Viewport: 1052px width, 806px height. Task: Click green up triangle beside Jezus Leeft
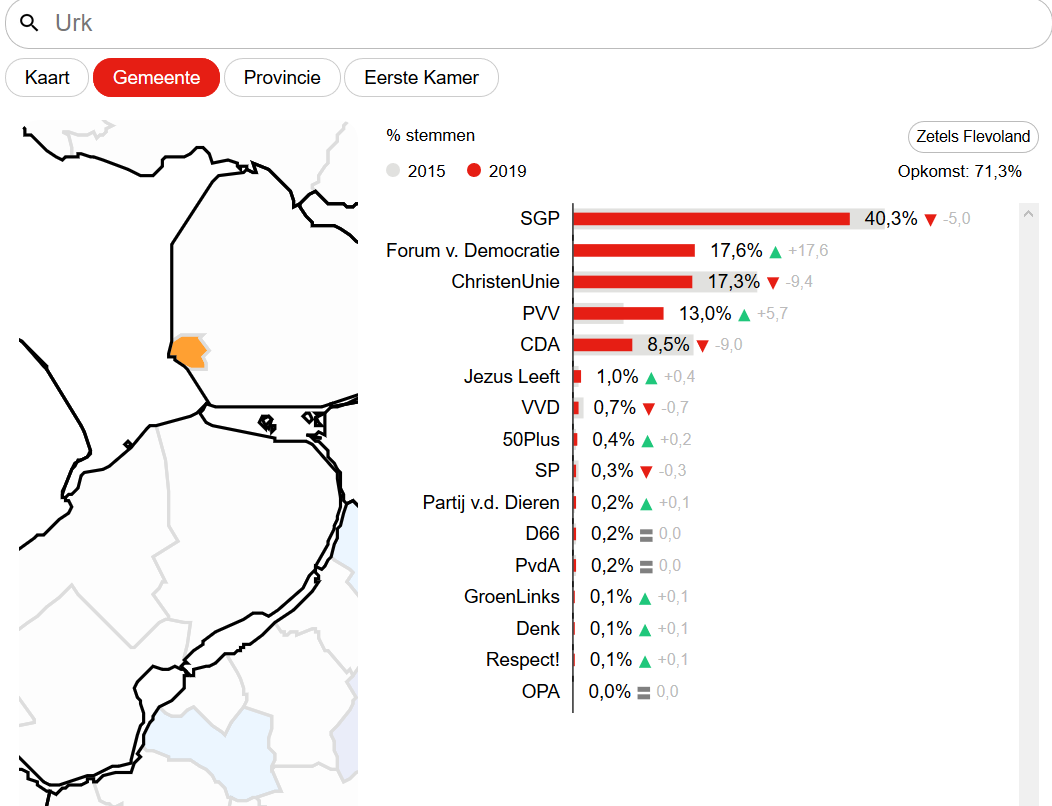pyautogui.click(x=651, y=378)
